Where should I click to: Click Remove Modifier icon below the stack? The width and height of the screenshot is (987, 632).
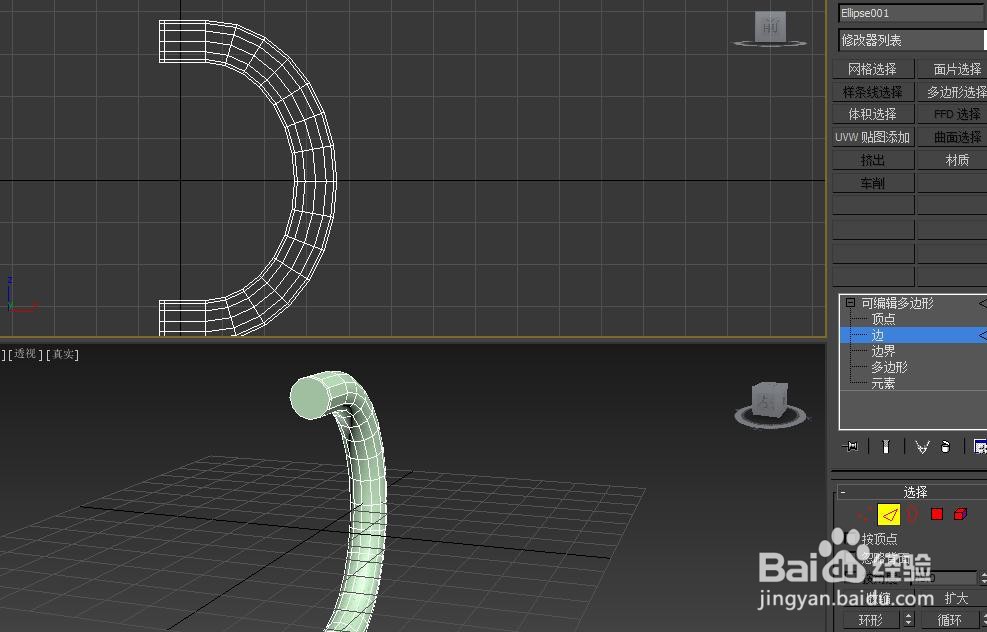(945, 446)
